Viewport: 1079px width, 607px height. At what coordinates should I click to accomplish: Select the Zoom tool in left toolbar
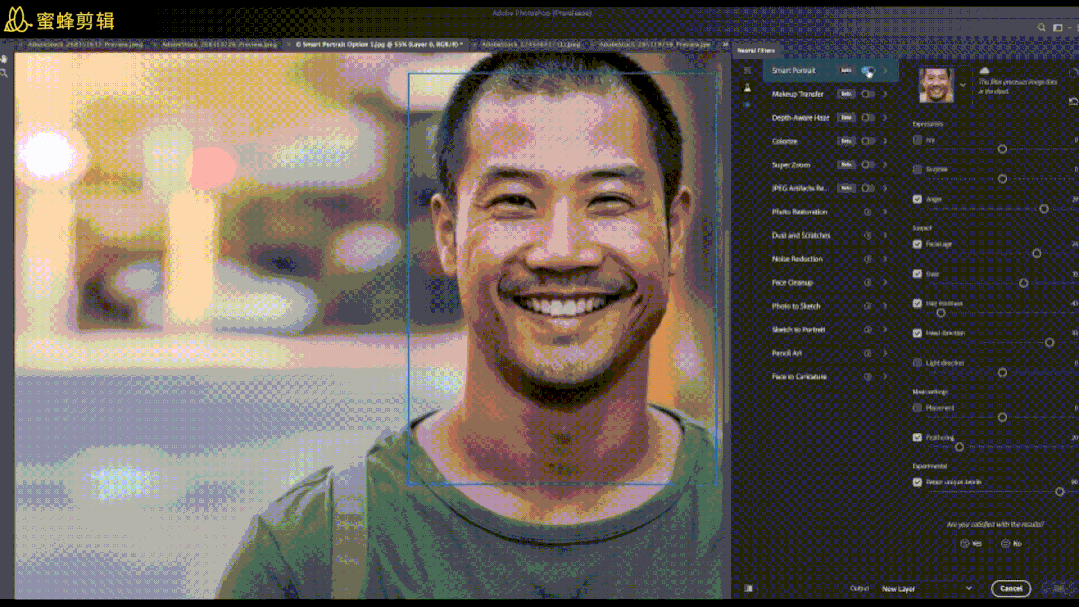coord(4,73)
